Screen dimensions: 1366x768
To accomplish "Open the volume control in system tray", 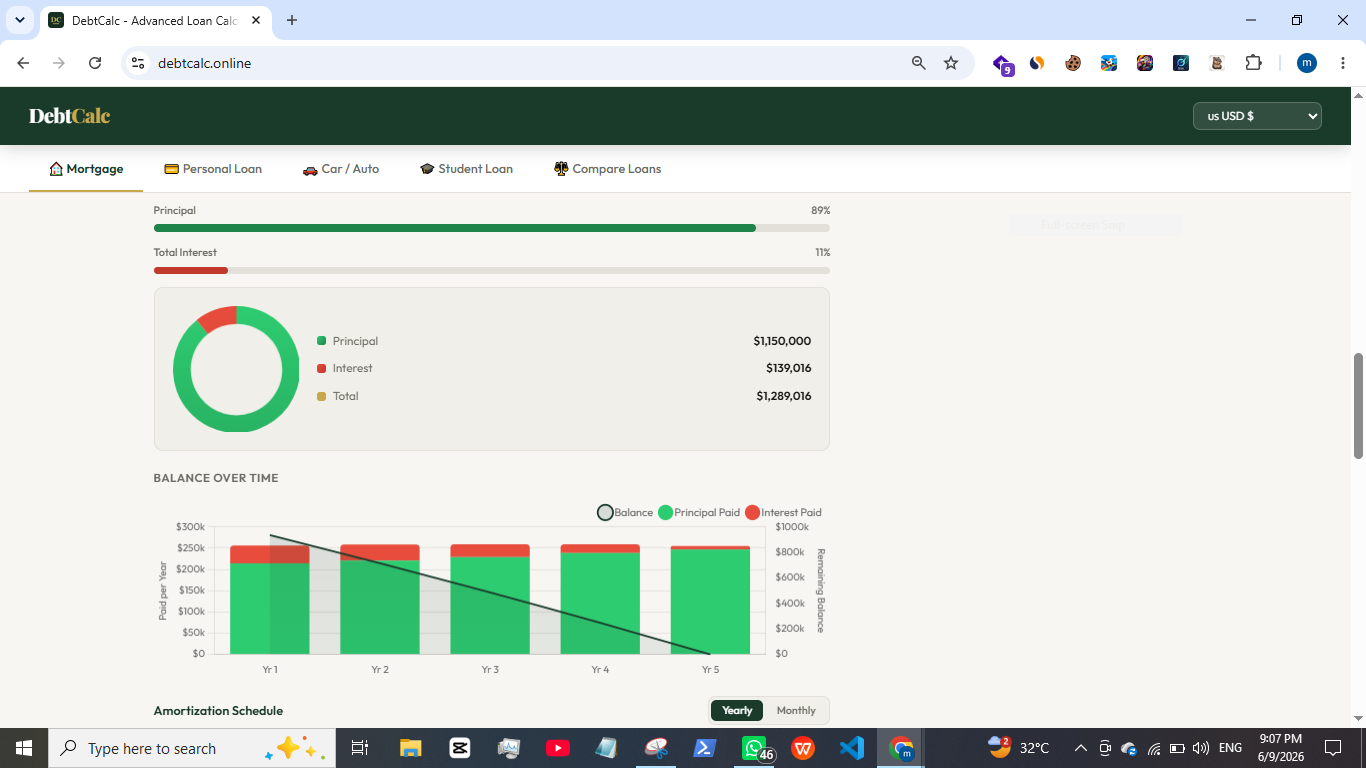I will pyautogui.click(x=1201, y=748).
